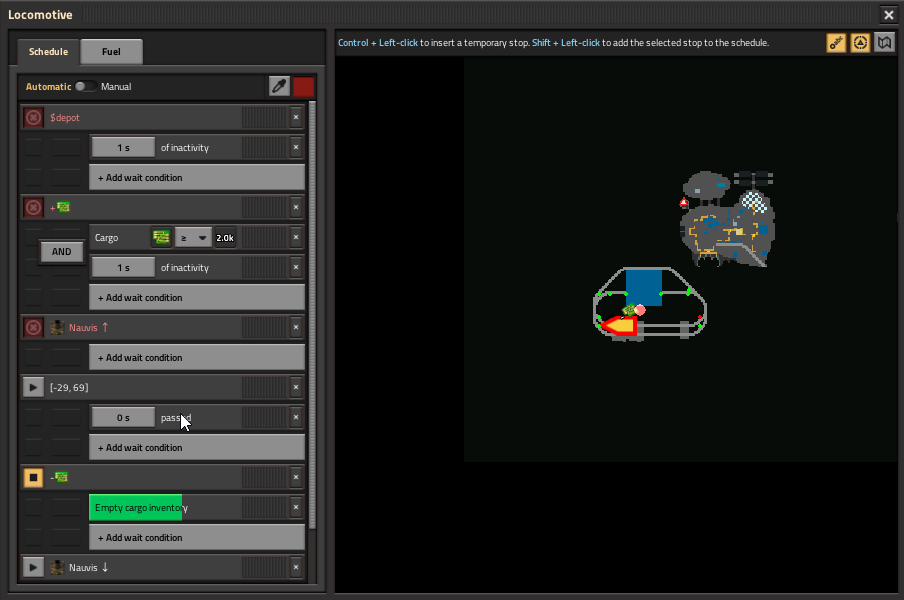Toggle train visualization icon on map
Screen dimensions: 904x600
860,43
